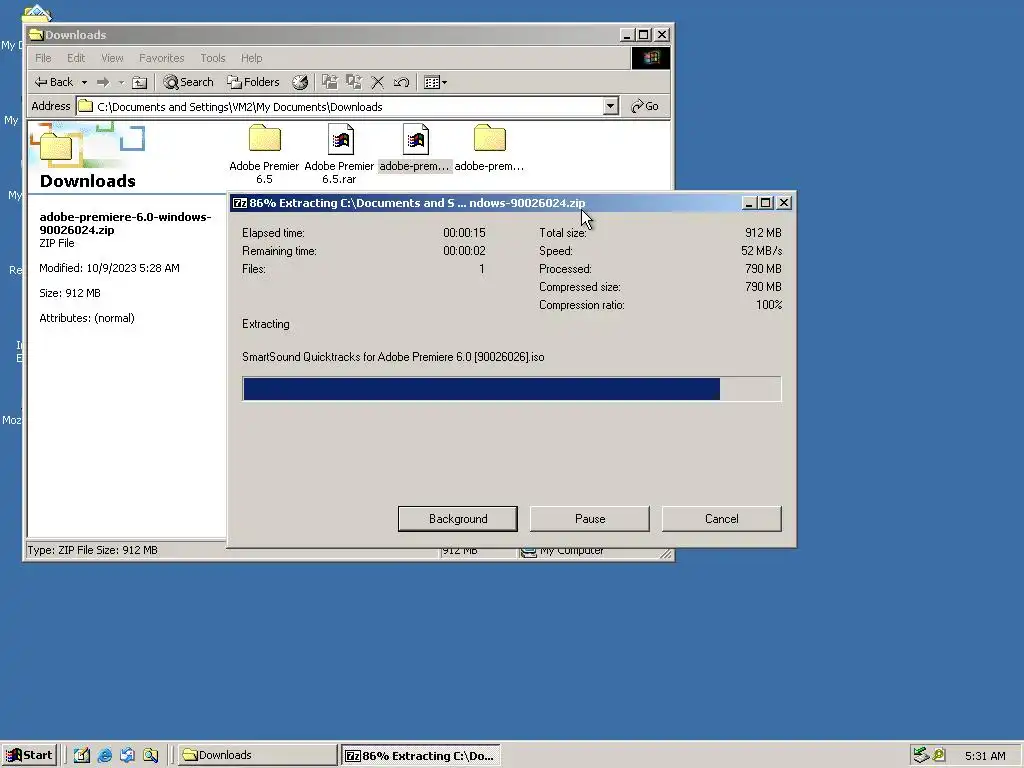Viewport: 1024px width, 768px height.
Task: Select the highlighted adobe-prem... zip file icon
Action: tap(415, 148)
